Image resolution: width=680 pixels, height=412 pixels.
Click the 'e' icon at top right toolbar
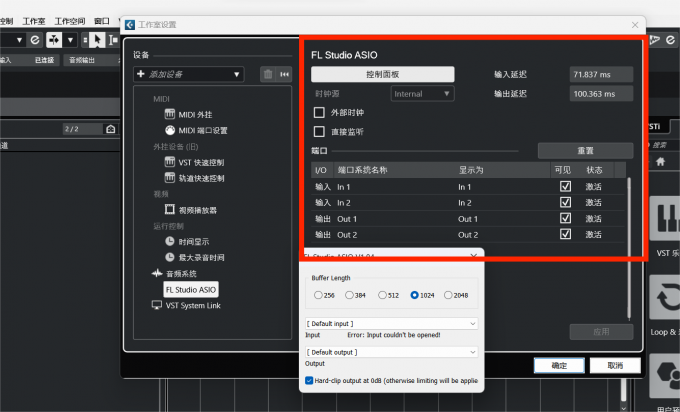pyautogui.click(x=670, y=40)
